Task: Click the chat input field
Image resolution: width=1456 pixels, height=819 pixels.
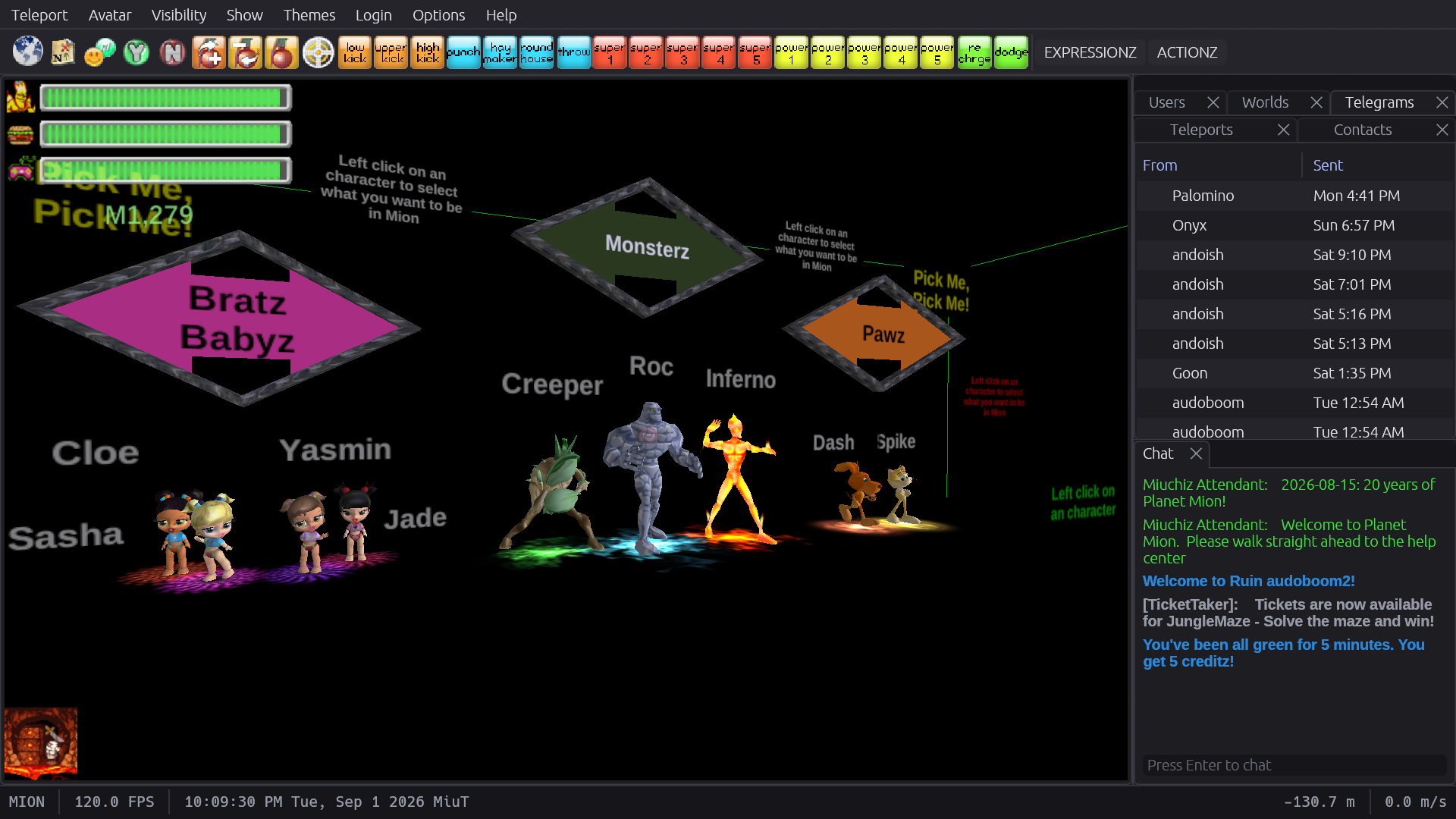Action: tap(1294, 765)
